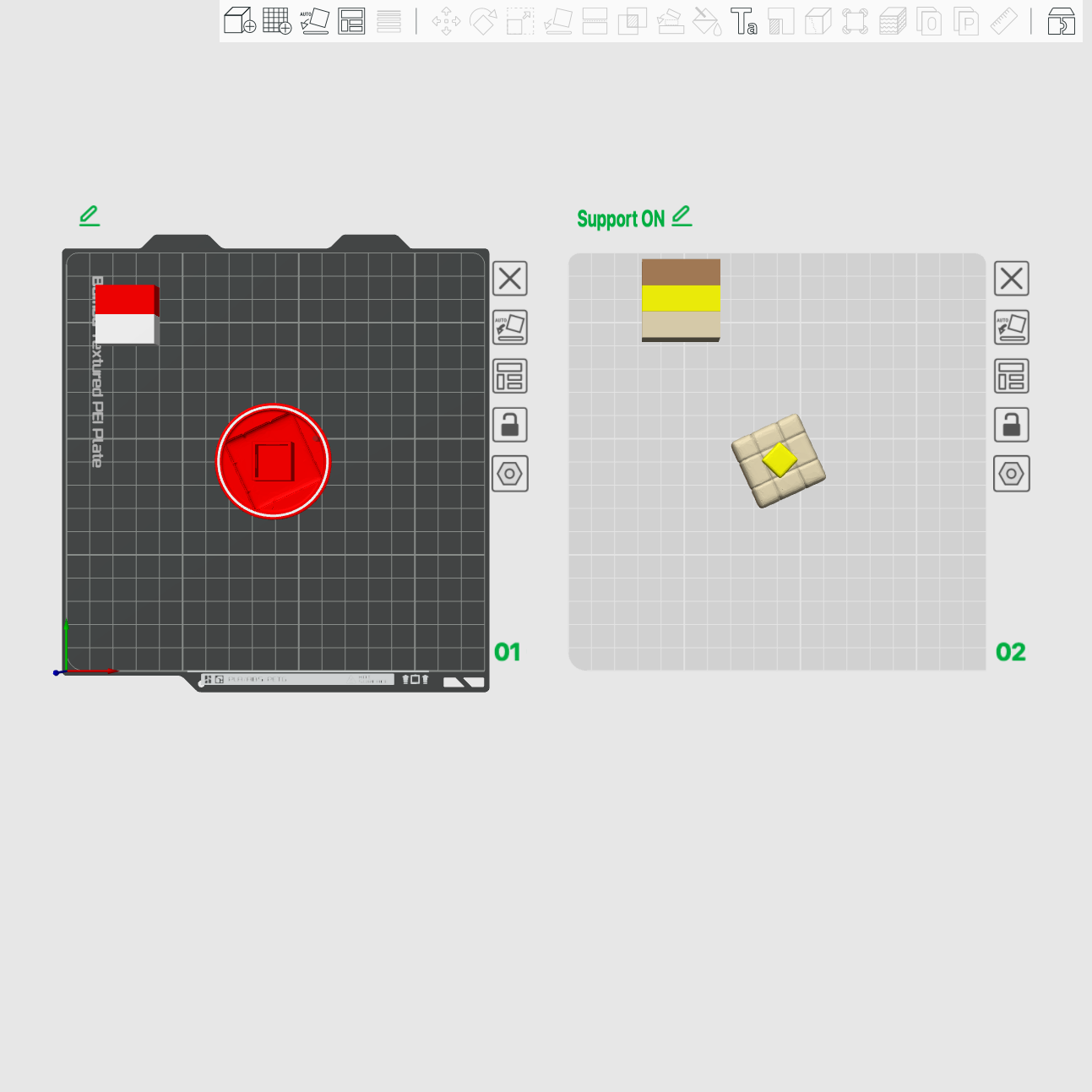Edit plate 01 name with pencil icon
Viewport: 1092px width, 1092px height.
pyautogui.click(x=90, y=215)
